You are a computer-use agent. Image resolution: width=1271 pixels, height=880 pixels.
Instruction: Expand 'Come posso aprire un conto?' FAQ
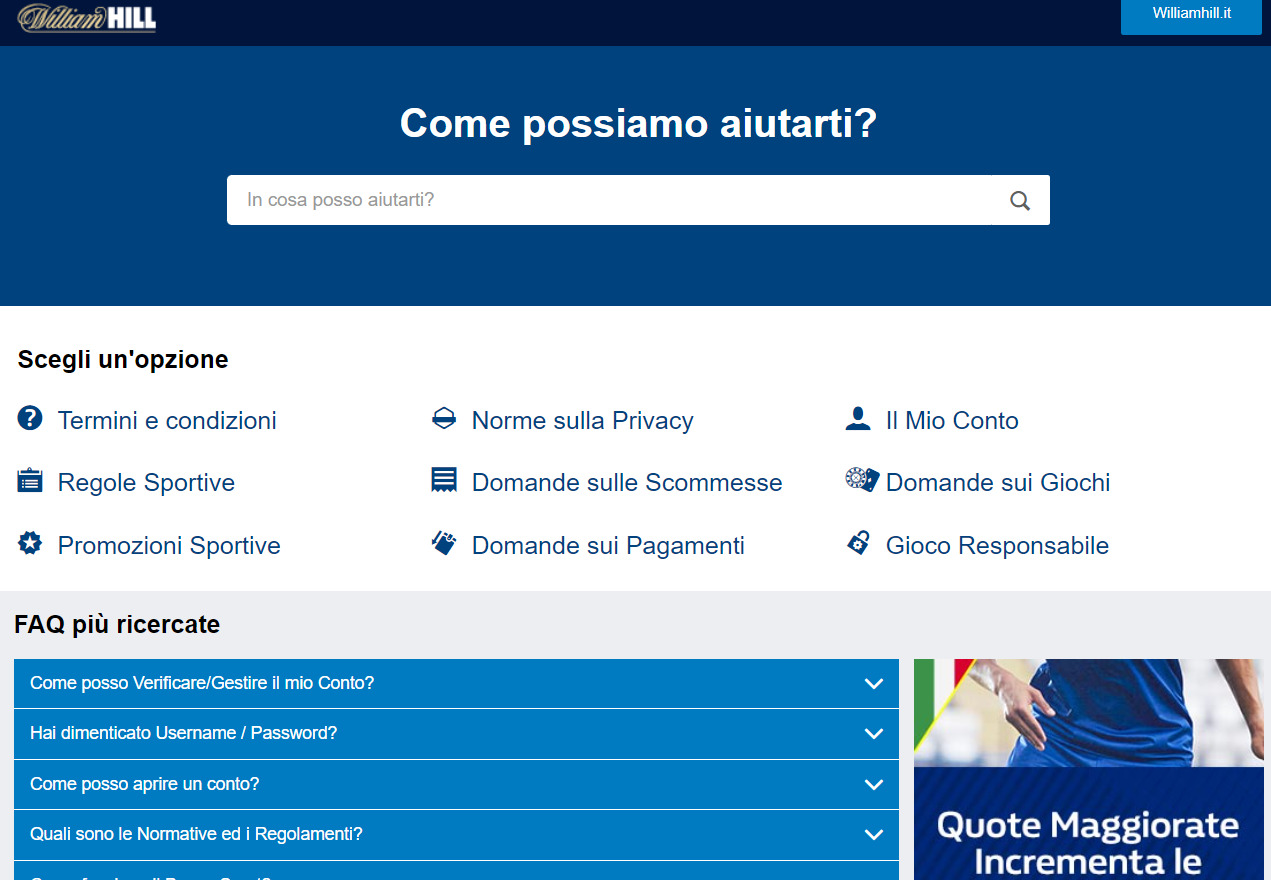456,785
